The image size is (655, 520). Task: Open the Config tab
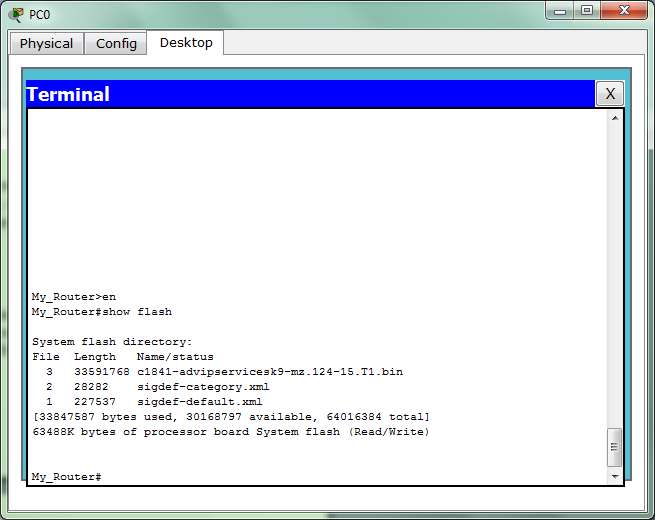point(116,43)
